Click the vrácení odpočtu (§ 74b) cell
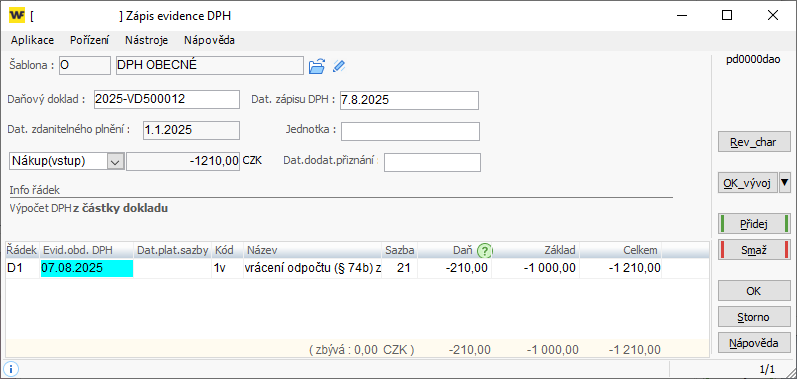Image resolution: width=797 pixels, height=379 pixels. 313,268
